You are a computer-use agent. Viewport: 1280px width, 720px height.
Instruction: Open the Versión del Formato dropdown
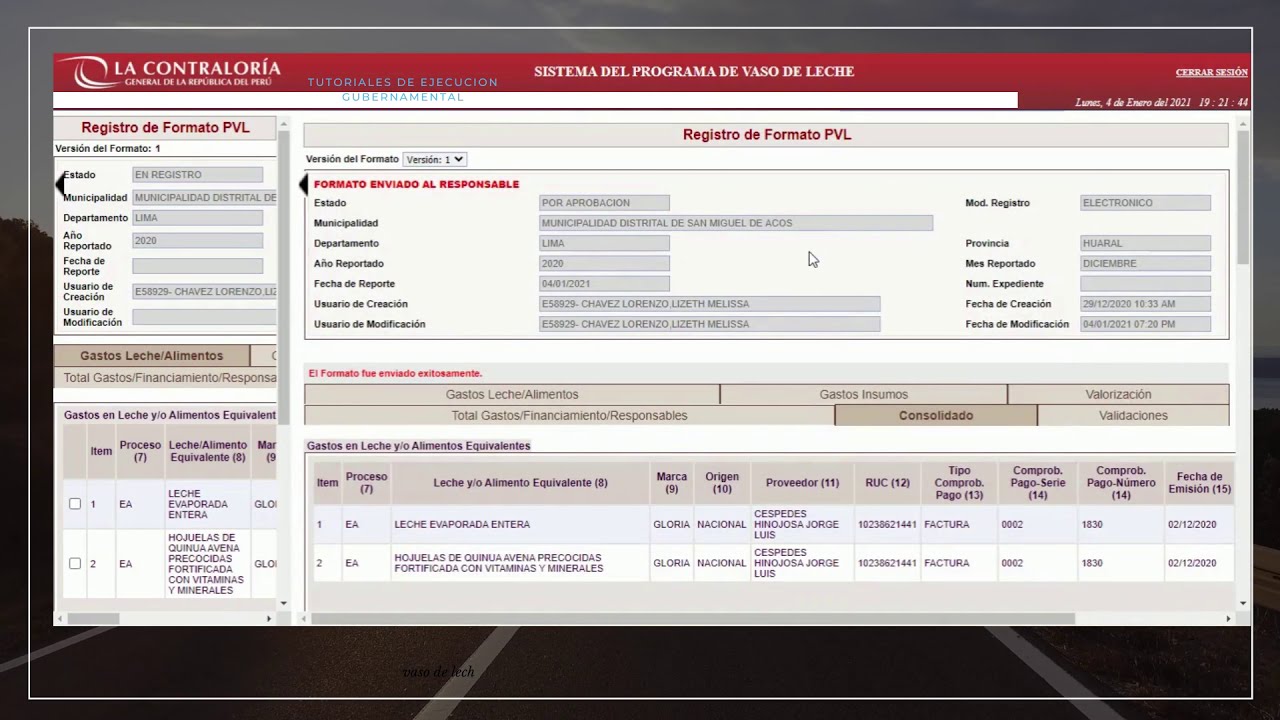[434, 159]
